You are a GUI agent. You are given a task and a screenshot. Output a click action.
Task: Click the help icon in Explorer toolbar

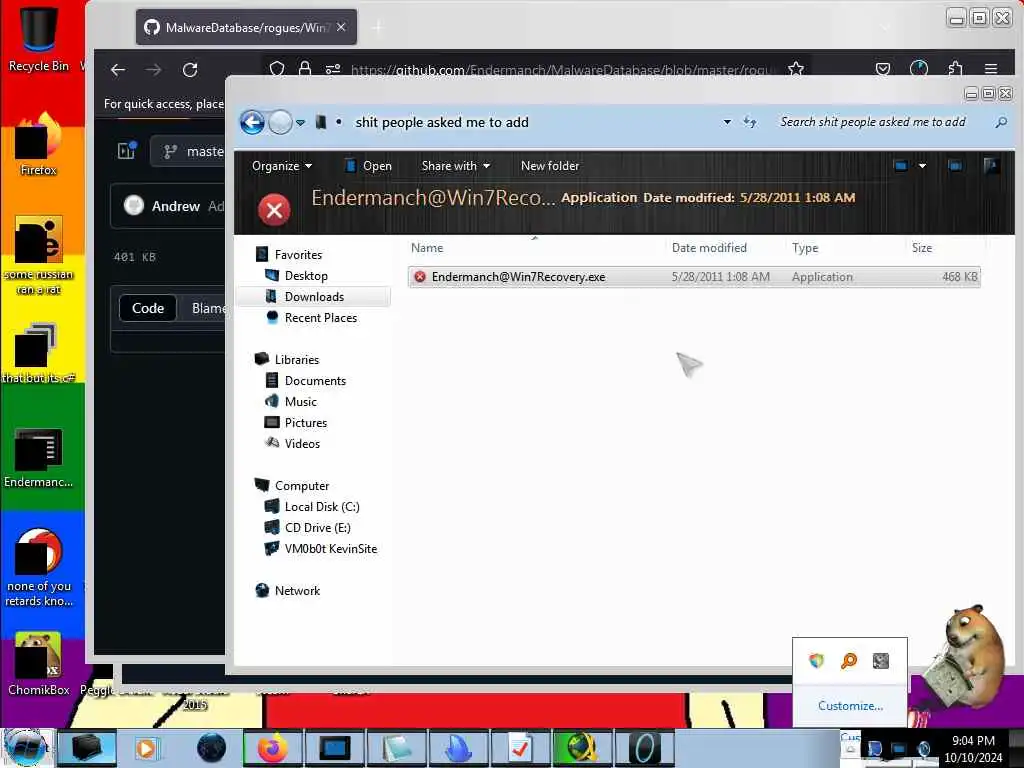[x=991, y=166]
